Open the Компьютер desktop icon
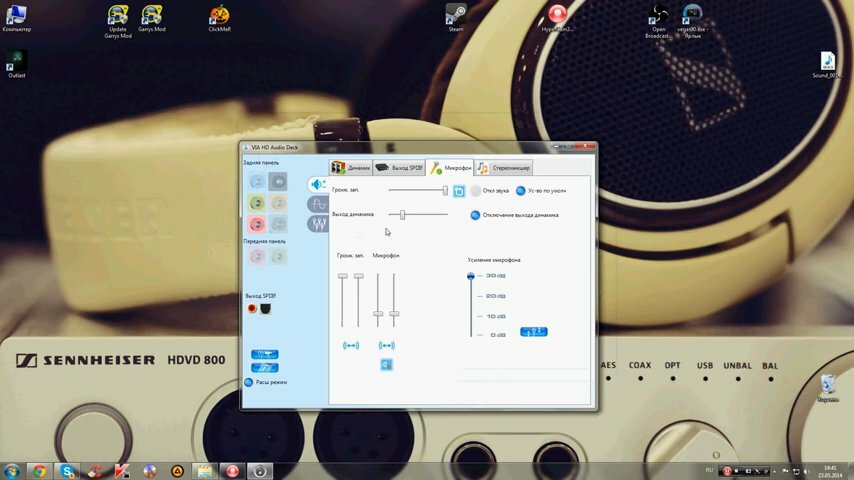Screen dimensions: 854x480 click(16, 18)
